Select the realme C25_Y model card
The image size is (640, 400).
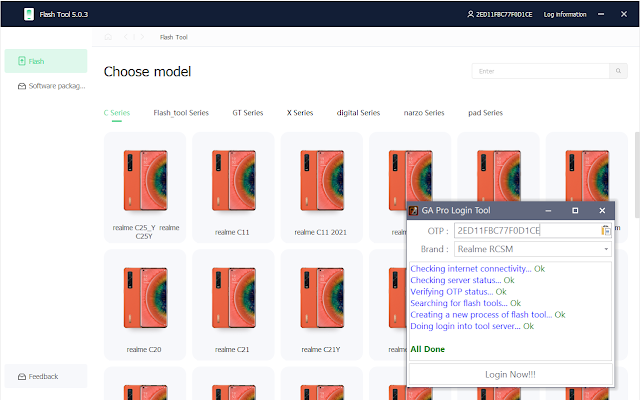[145, 187]
